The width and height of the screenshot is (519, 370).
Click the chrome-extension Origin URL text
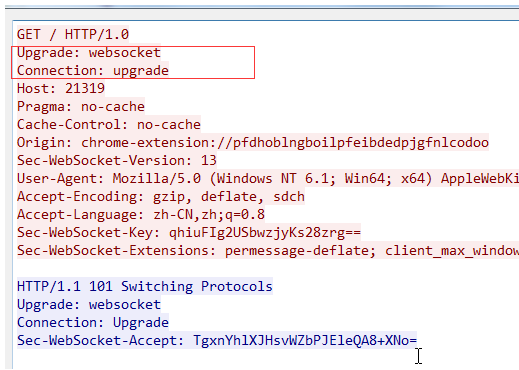(285, 142)
